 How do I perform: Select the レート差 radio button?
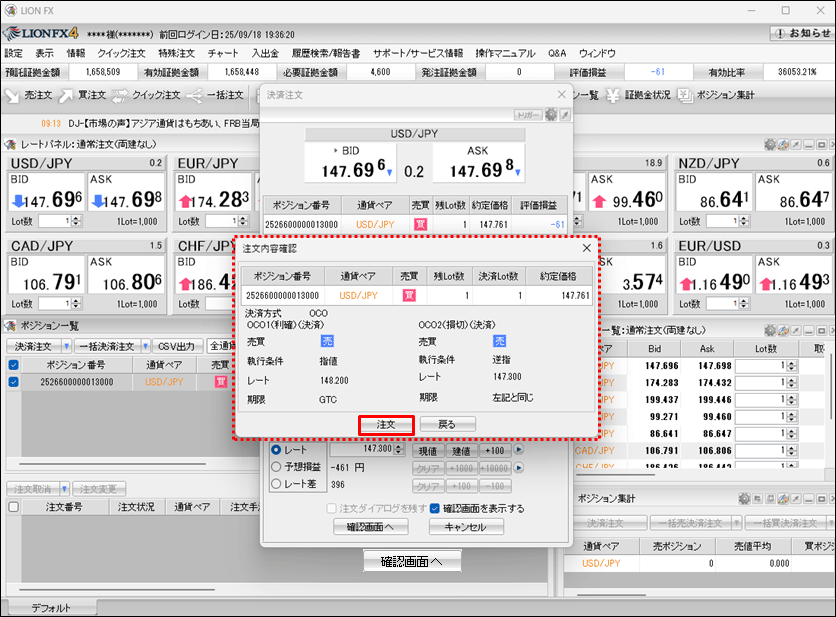pos(276,483)
